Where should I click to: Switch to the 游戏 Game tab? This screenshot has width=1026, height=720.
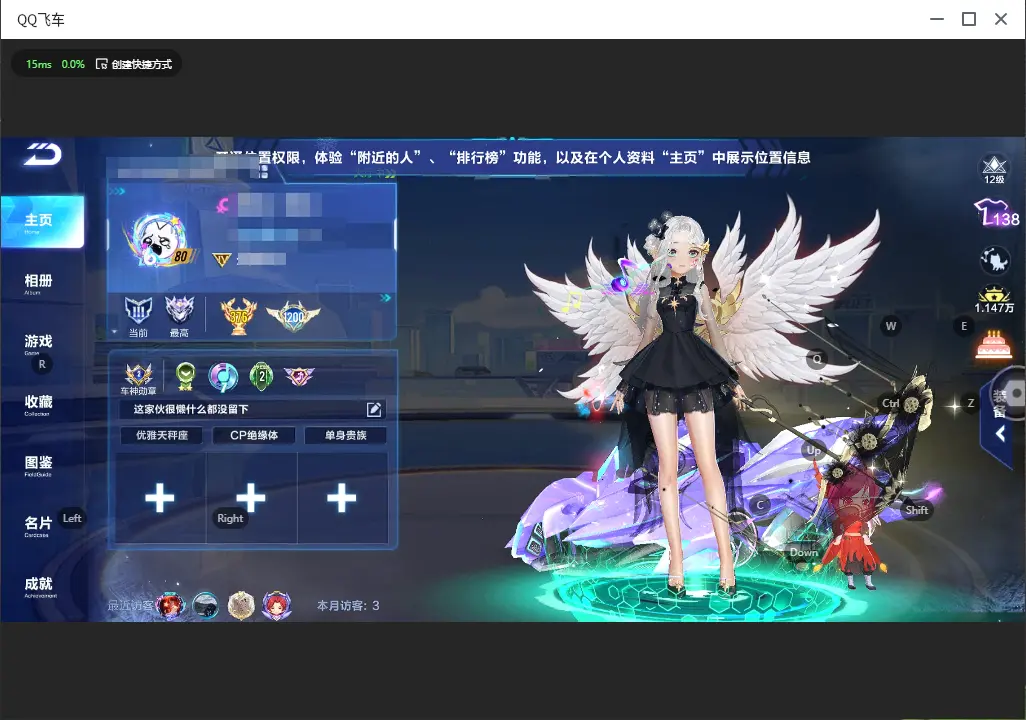pos(38,344)
